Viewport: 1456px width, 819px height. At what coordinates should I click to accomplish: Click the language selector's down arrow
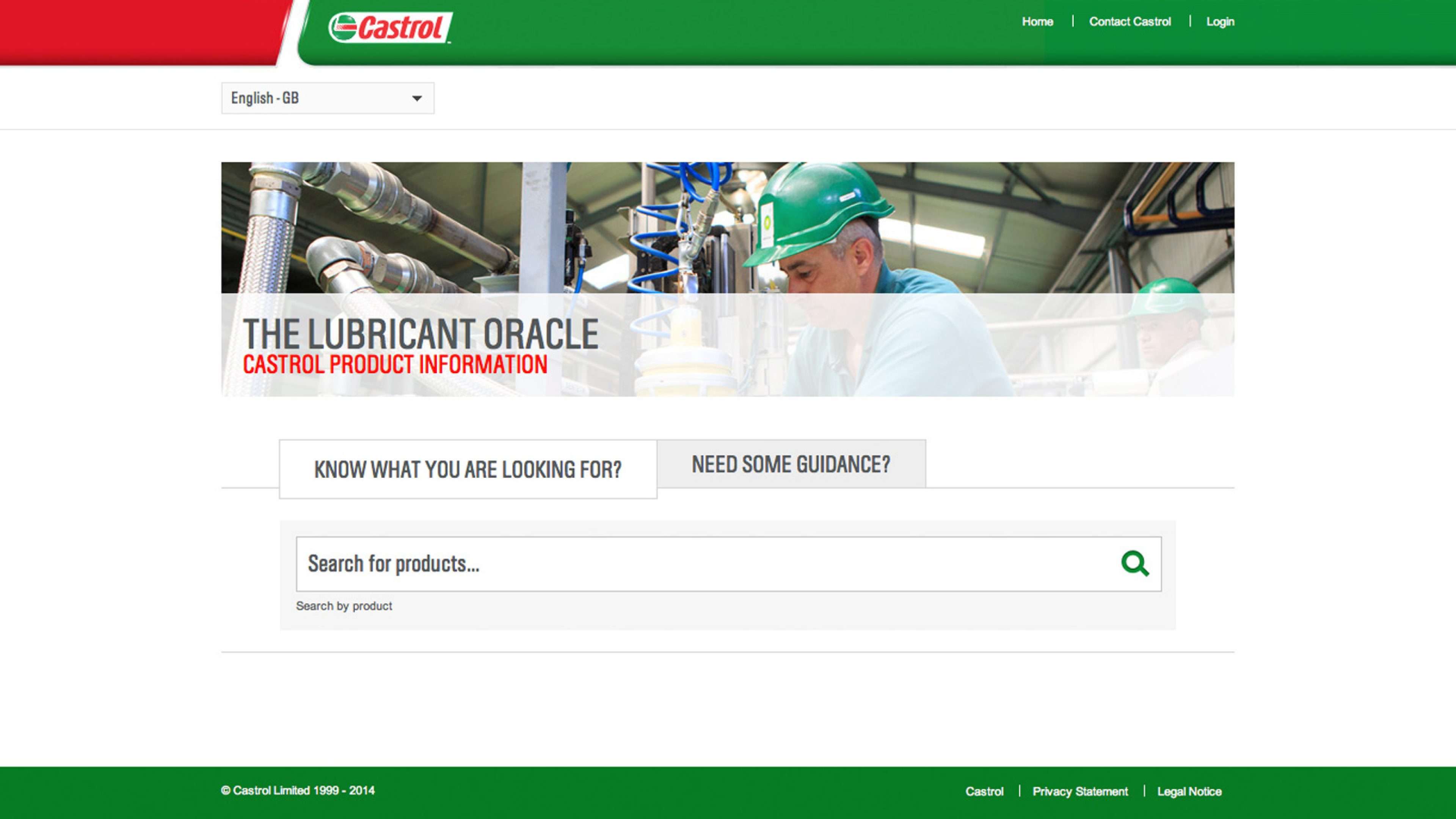coord(417,98)
